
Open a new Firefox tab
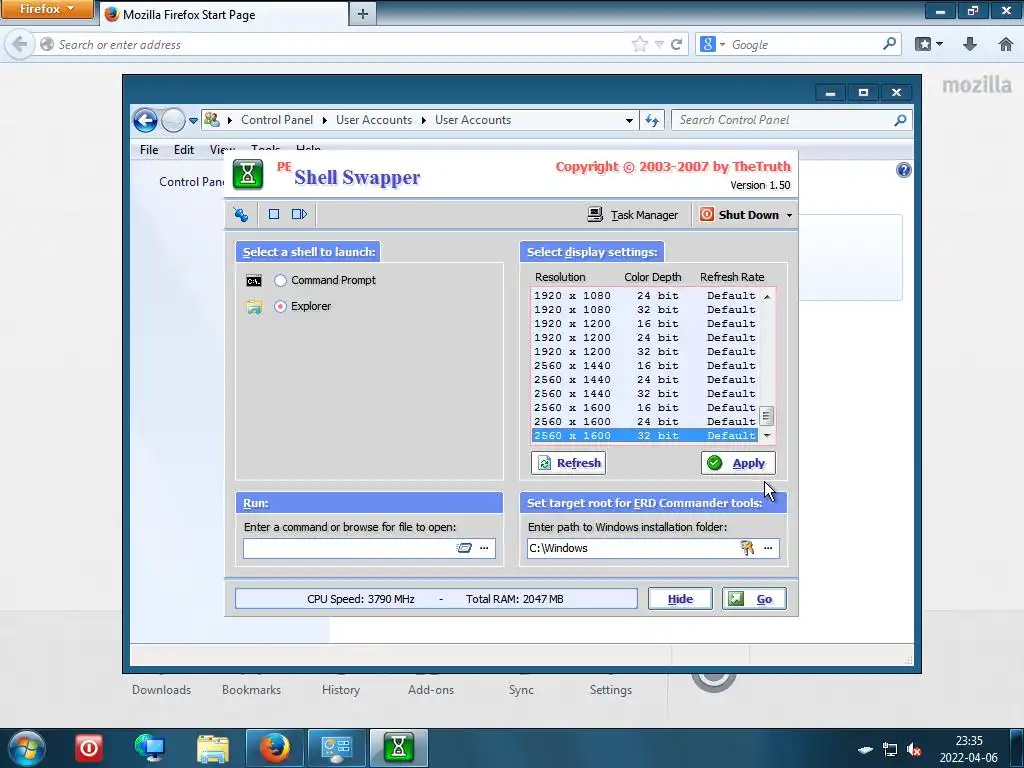tap(362, 14)
